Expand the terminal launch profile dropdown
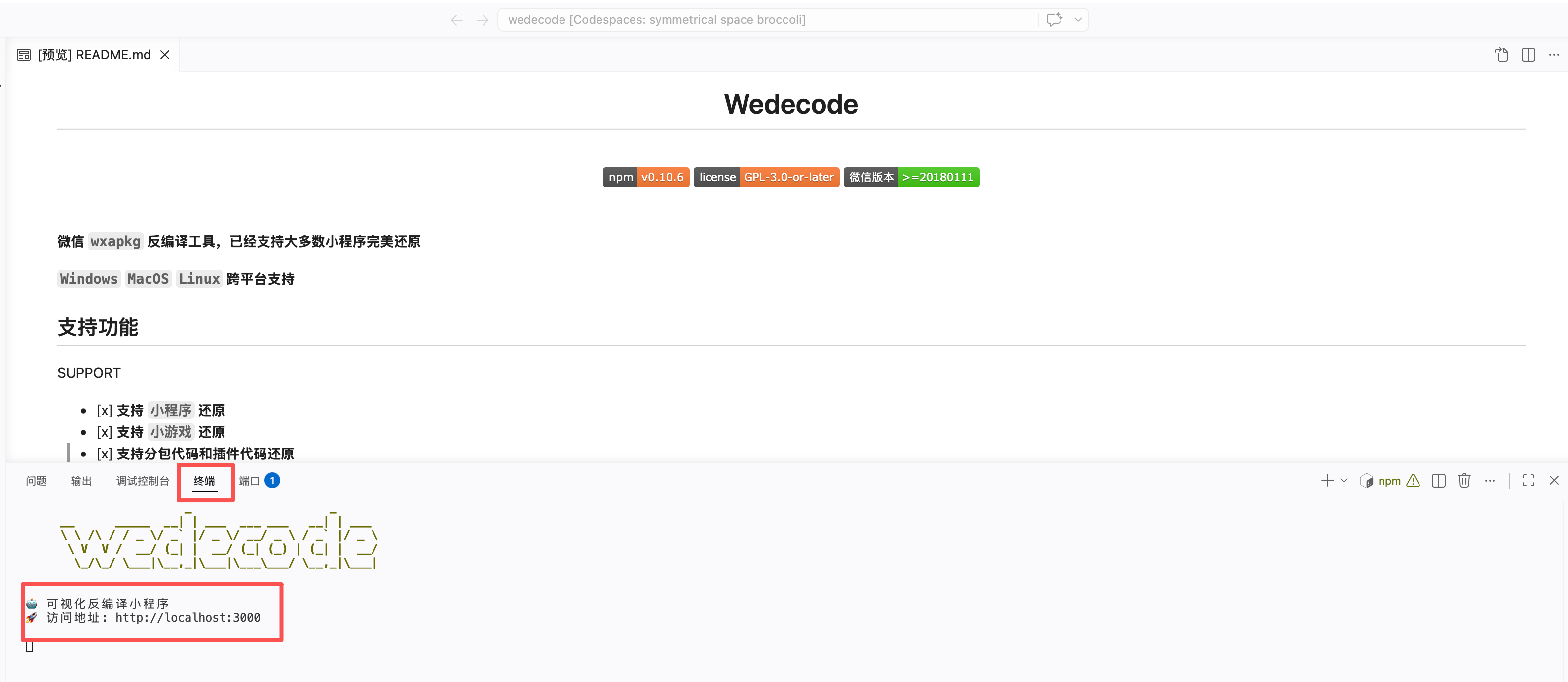This screenshot has height=682, width=1568. pos(1344,481)
